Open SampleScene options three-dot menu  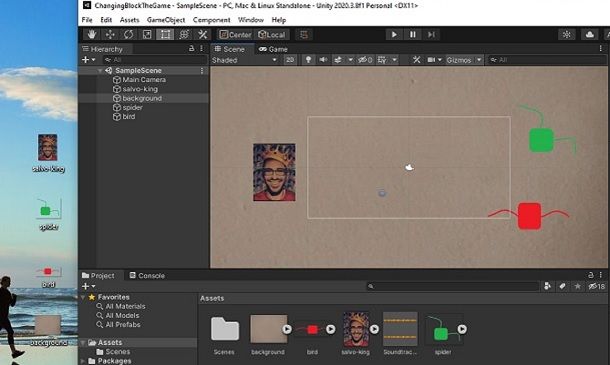click(x=202, y=70)
